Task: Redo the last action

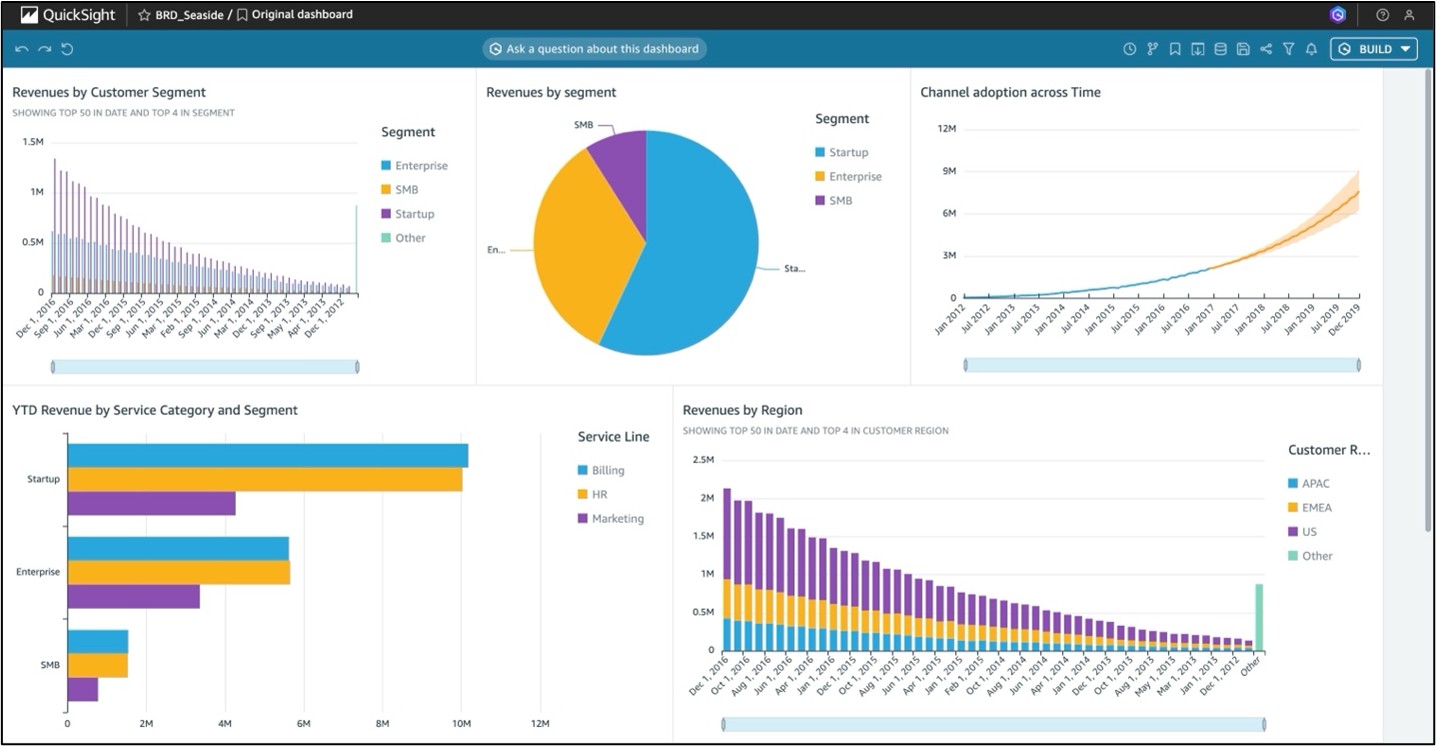Action: click(x=44, y=49)
